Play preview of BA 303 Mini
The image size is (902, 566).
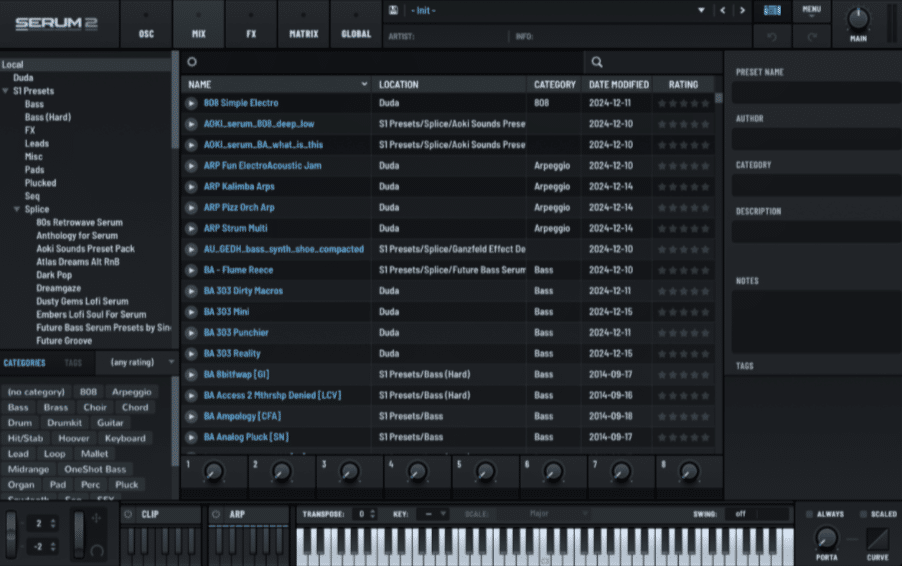tap(191, 312)
